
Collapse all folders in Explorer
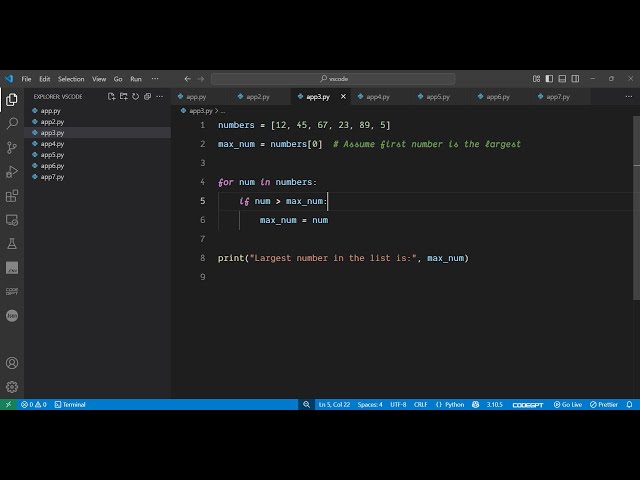[x=147, y=96]
